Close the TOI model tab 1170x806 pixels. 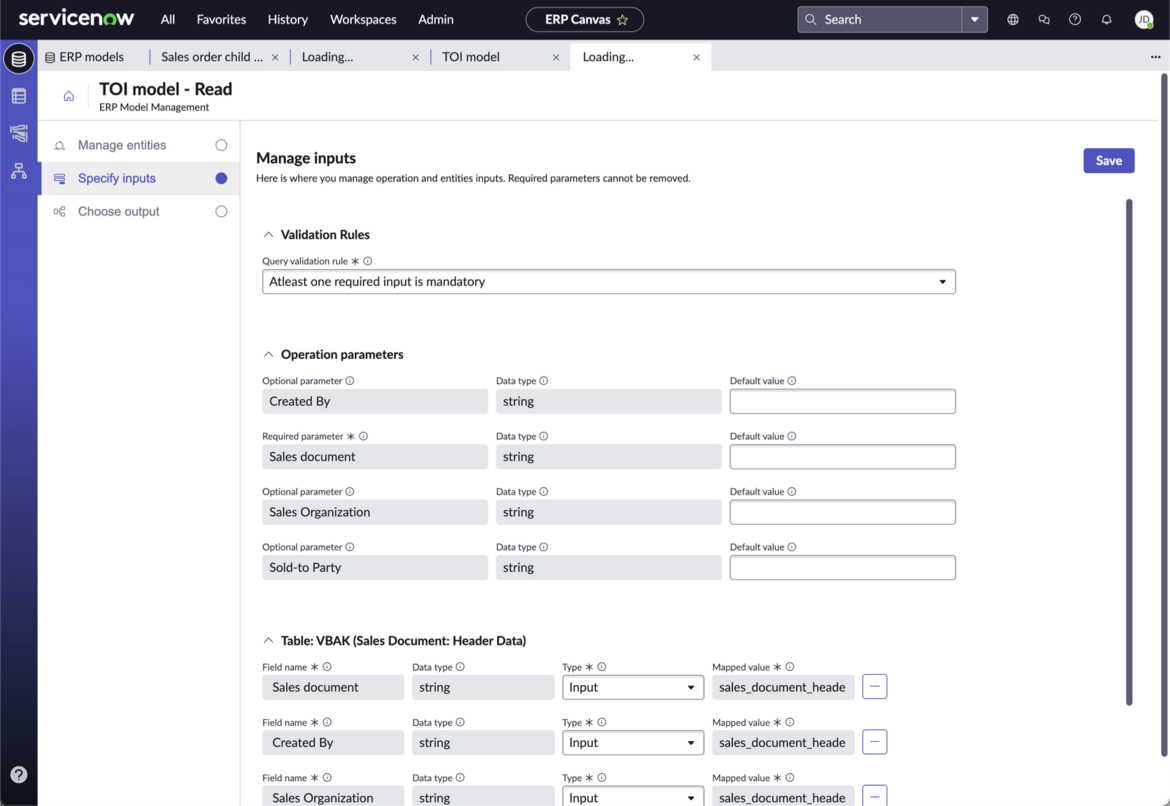pos(556,57)
